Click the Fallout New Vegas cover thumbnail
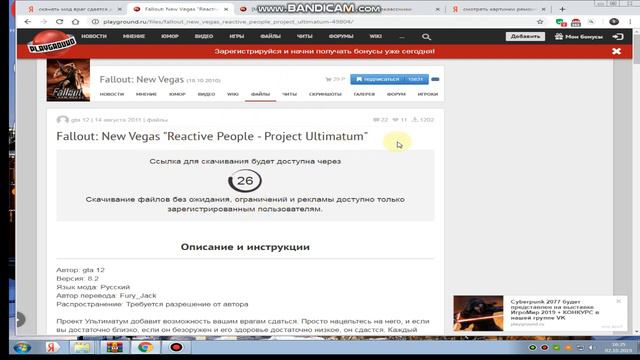This screenshot has width=640, height=360. pos(68,80)
